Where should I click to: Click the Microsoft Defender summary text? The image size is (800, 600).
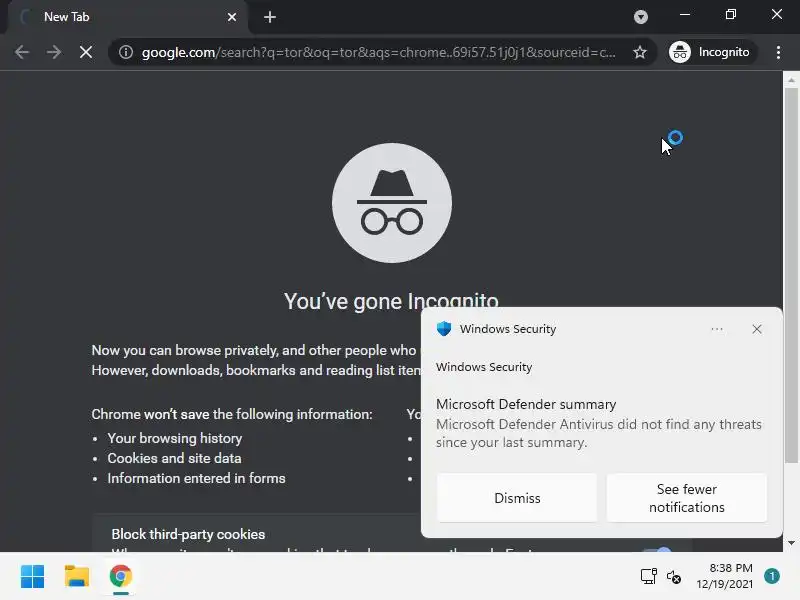point(526,404)
